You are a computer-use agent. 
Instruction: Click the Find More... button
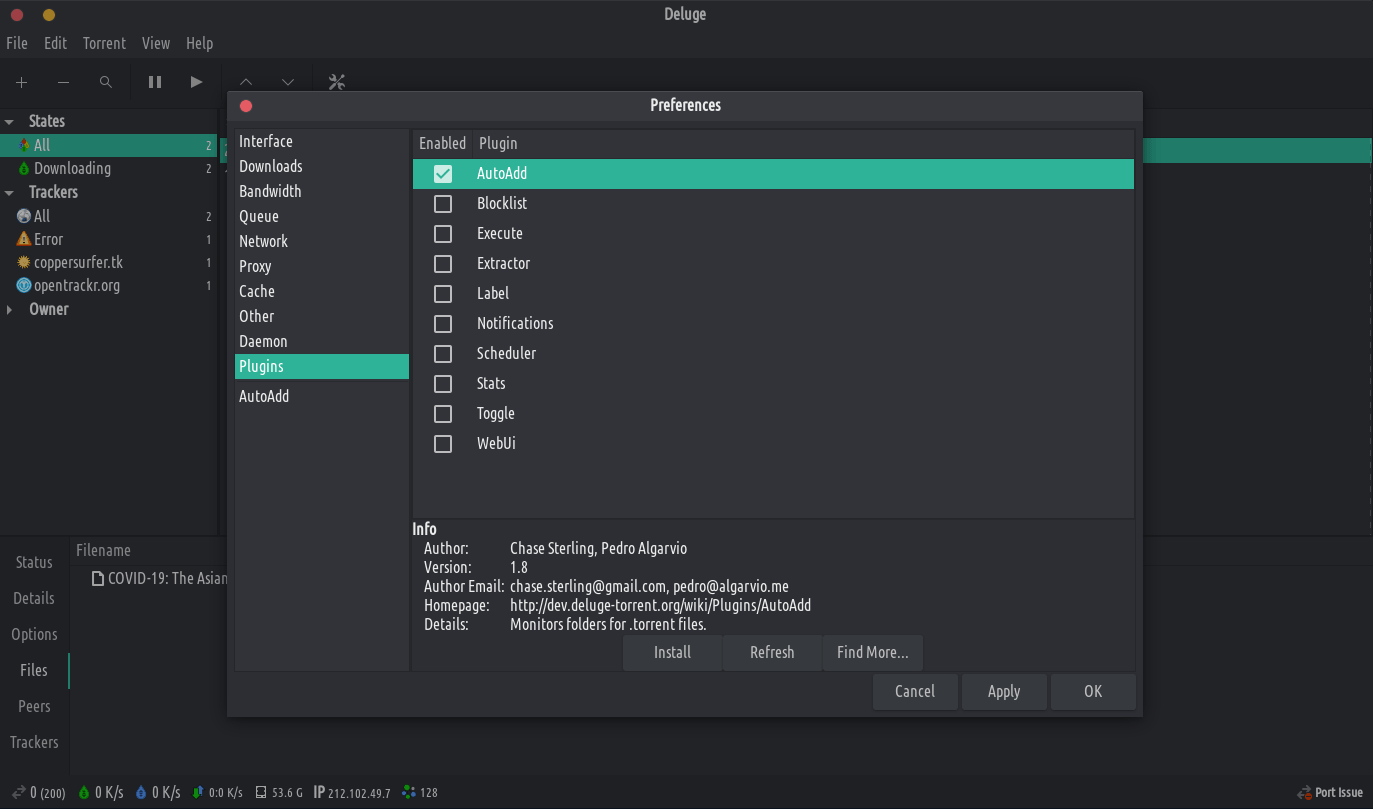[872, 652]
